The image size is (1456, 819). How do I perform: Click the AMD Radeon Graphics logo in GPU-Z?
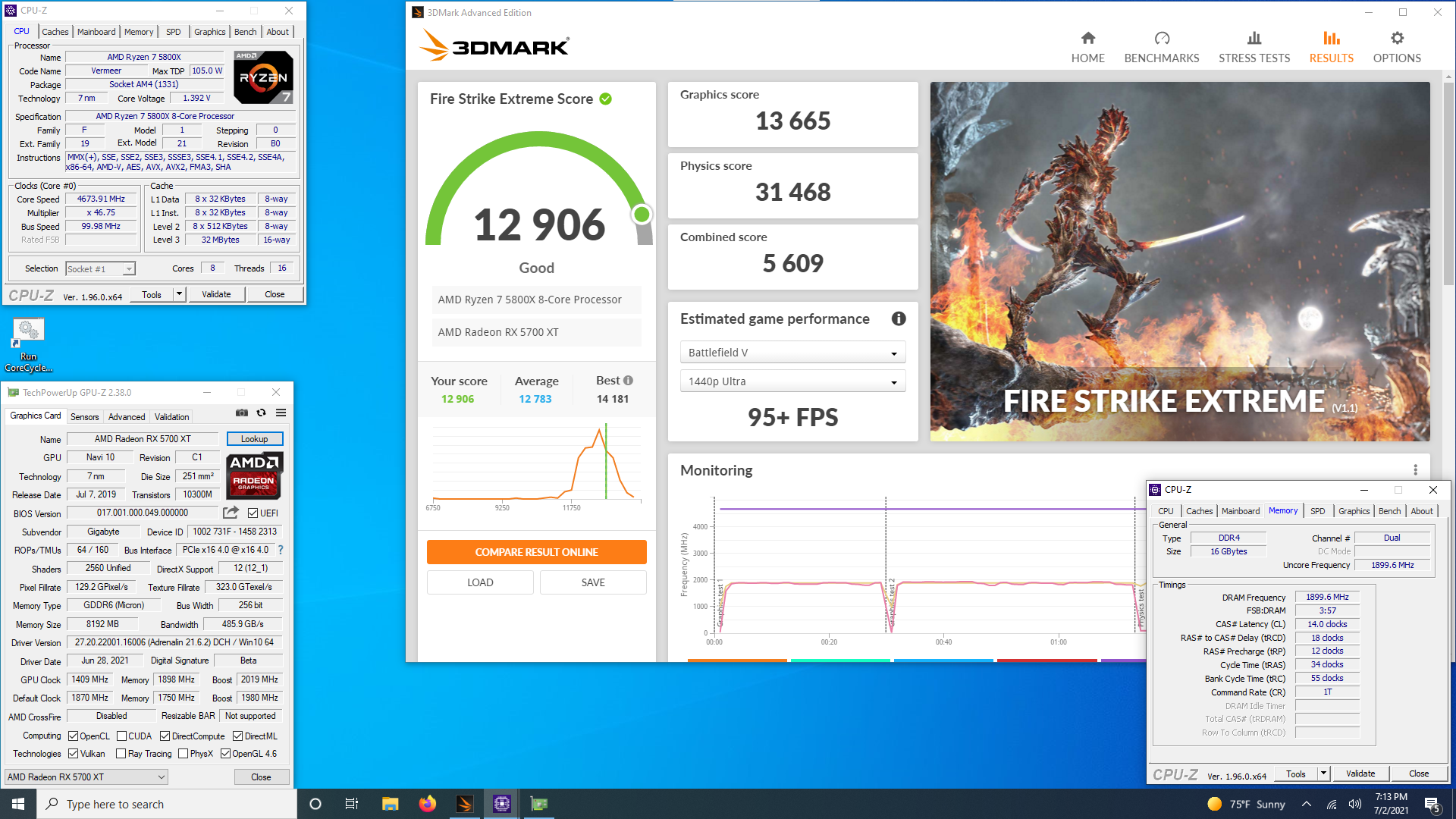coord(255,475)
